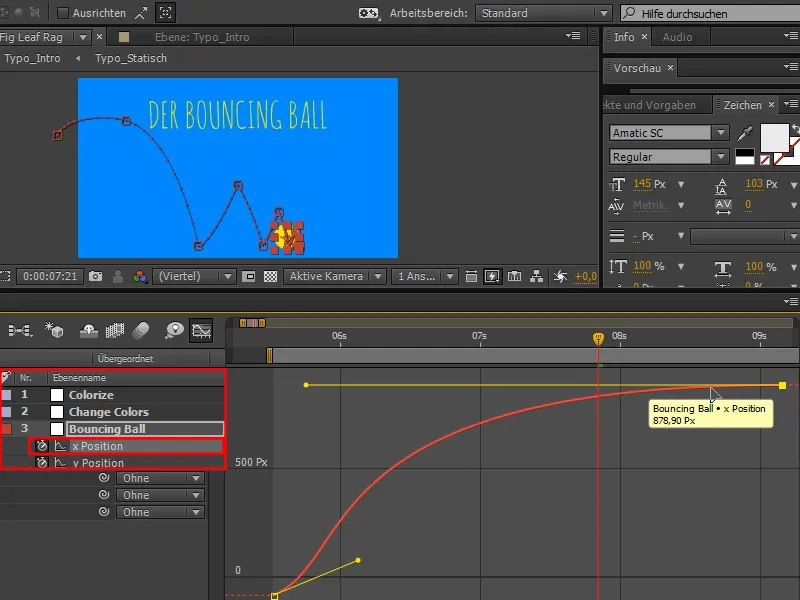The height and width of the screenshot is (600, 800).
Task: Close the Vorschau panel
Action: pyautogui.click(x=670, y=67)
